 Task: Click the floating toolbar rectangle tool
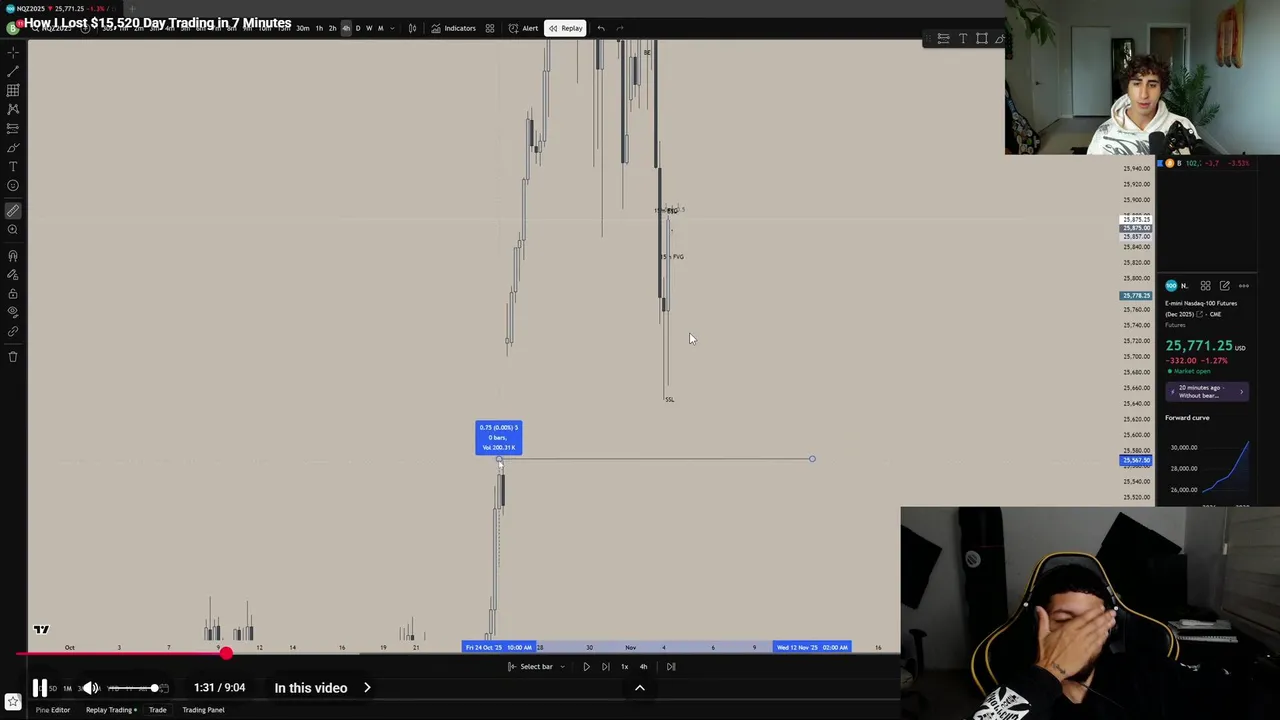(x=982, y=39)
